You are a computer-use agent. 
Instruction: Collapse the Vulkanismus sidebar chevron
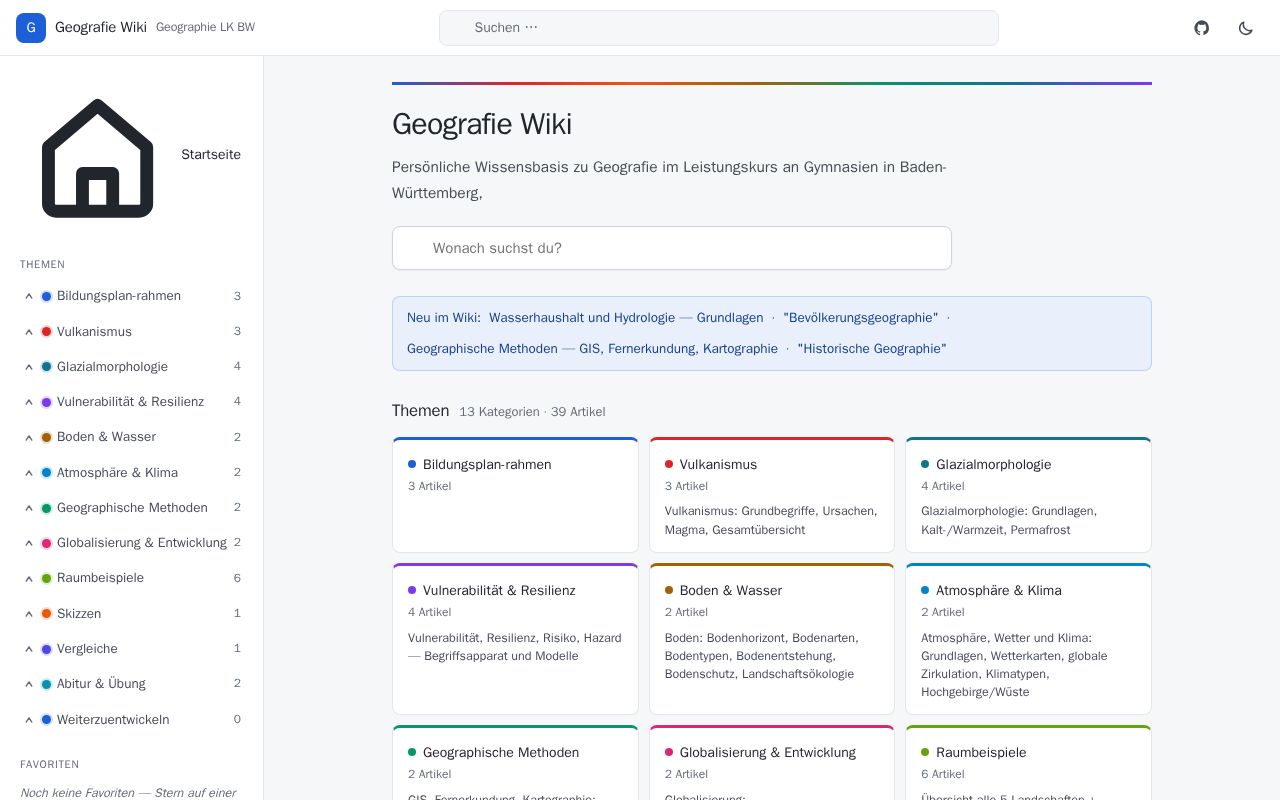point(29,332)
